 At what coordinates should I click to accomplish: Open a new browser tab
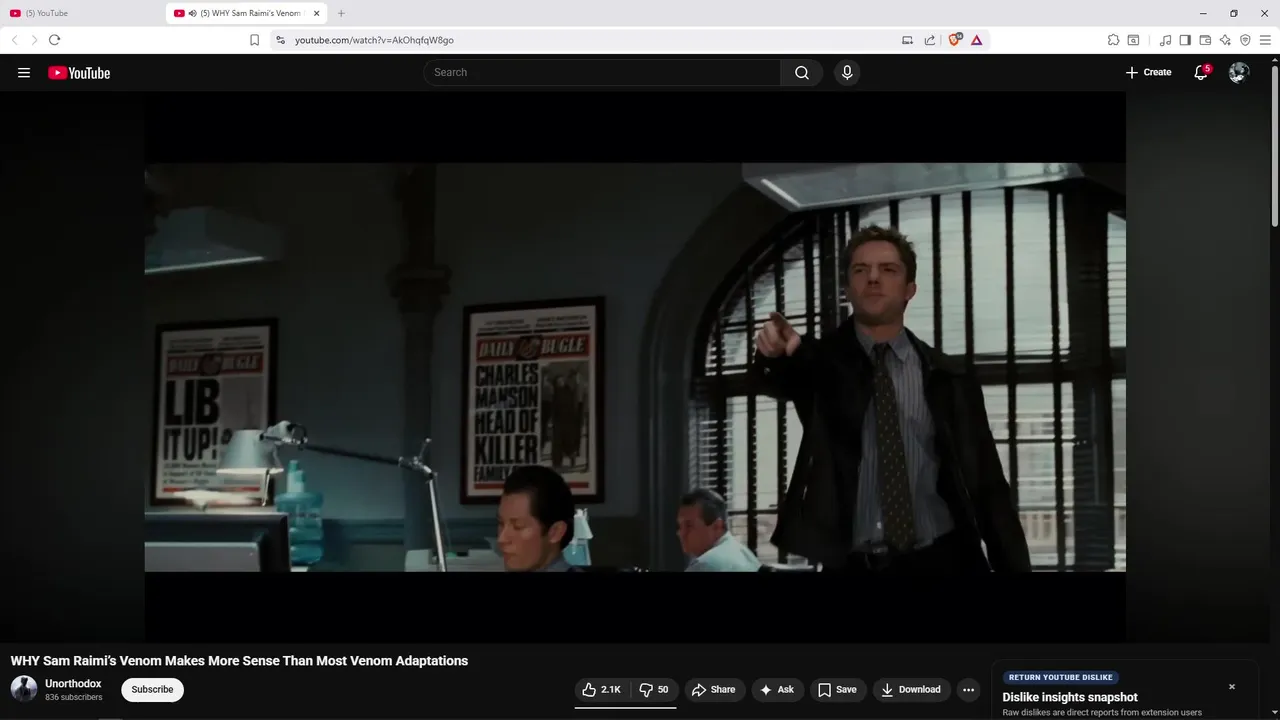[x=341, y=13]
